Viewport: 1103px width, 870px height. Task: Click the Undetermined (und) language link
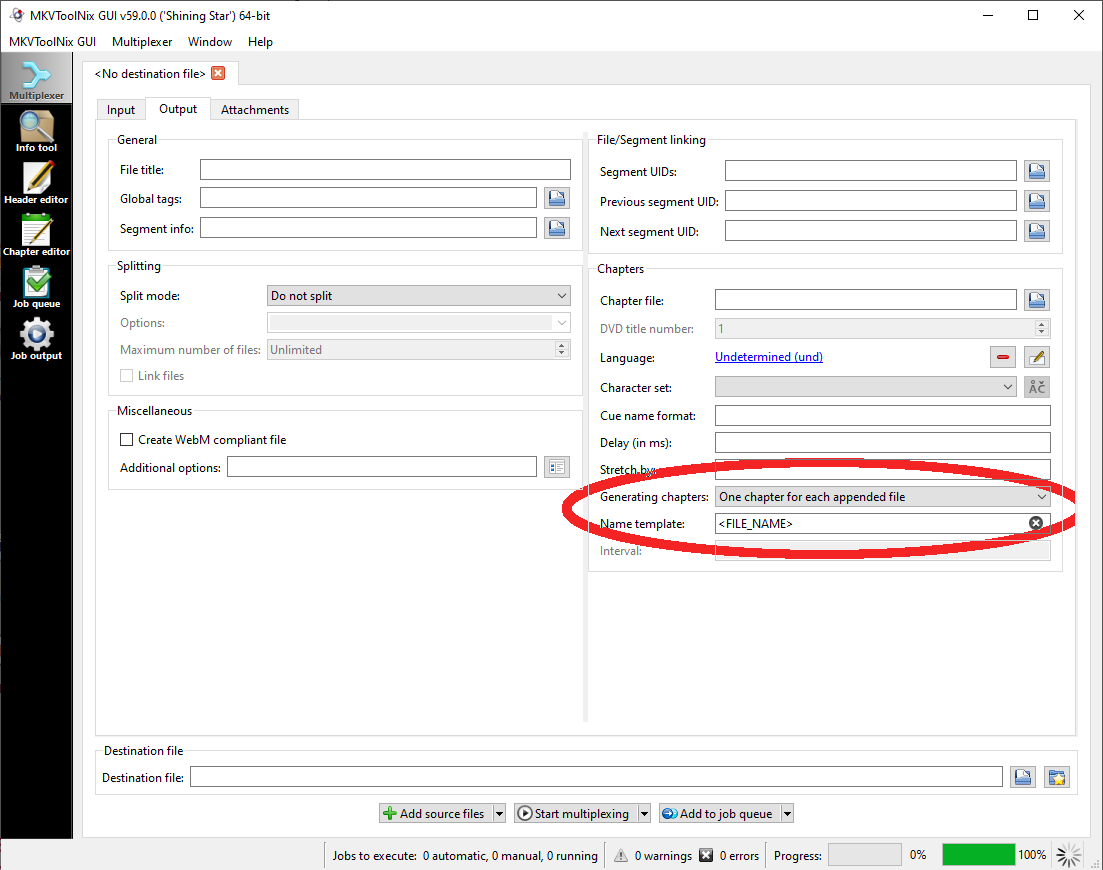point(768,357)
